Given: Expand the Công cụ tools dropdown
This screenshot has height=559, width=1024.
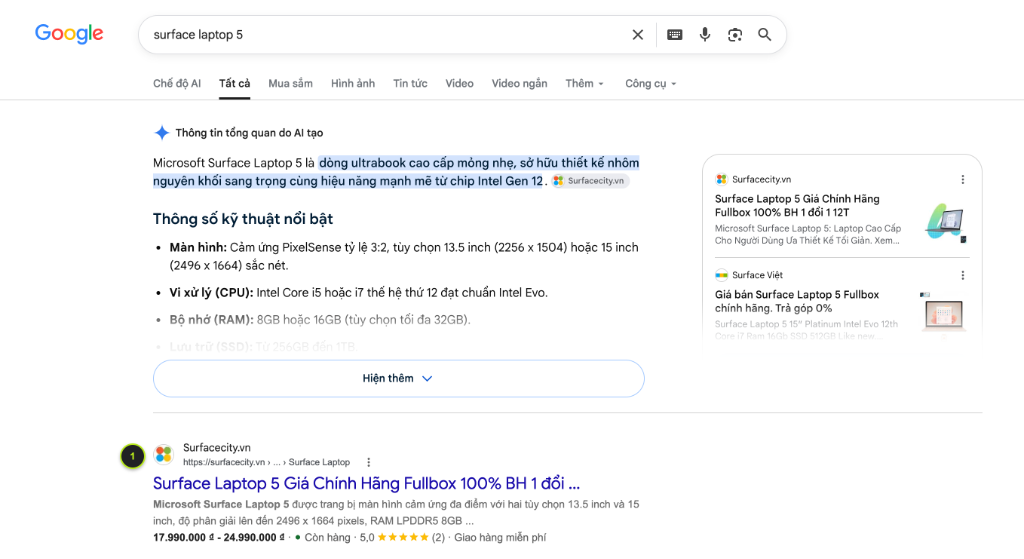Looking at the screenshot, I should [650, 84].
